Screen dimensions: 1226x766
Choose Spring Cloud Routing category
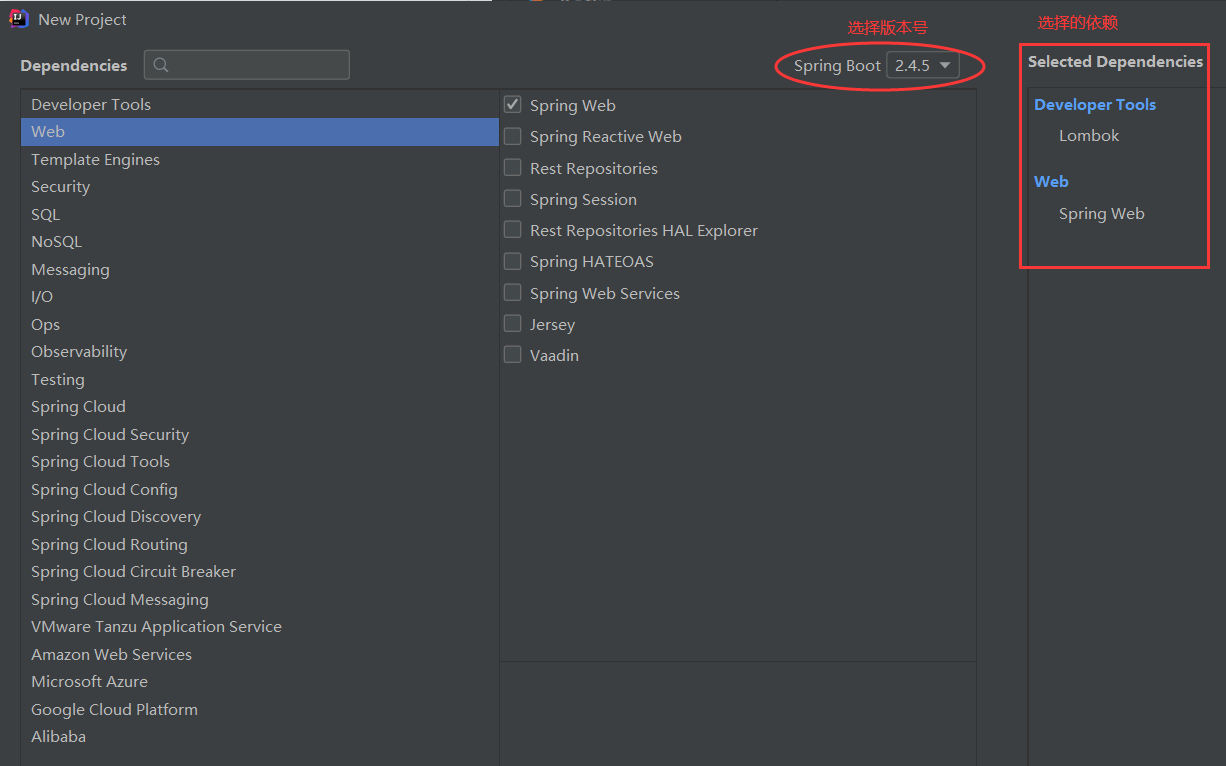tap(259, 544)
